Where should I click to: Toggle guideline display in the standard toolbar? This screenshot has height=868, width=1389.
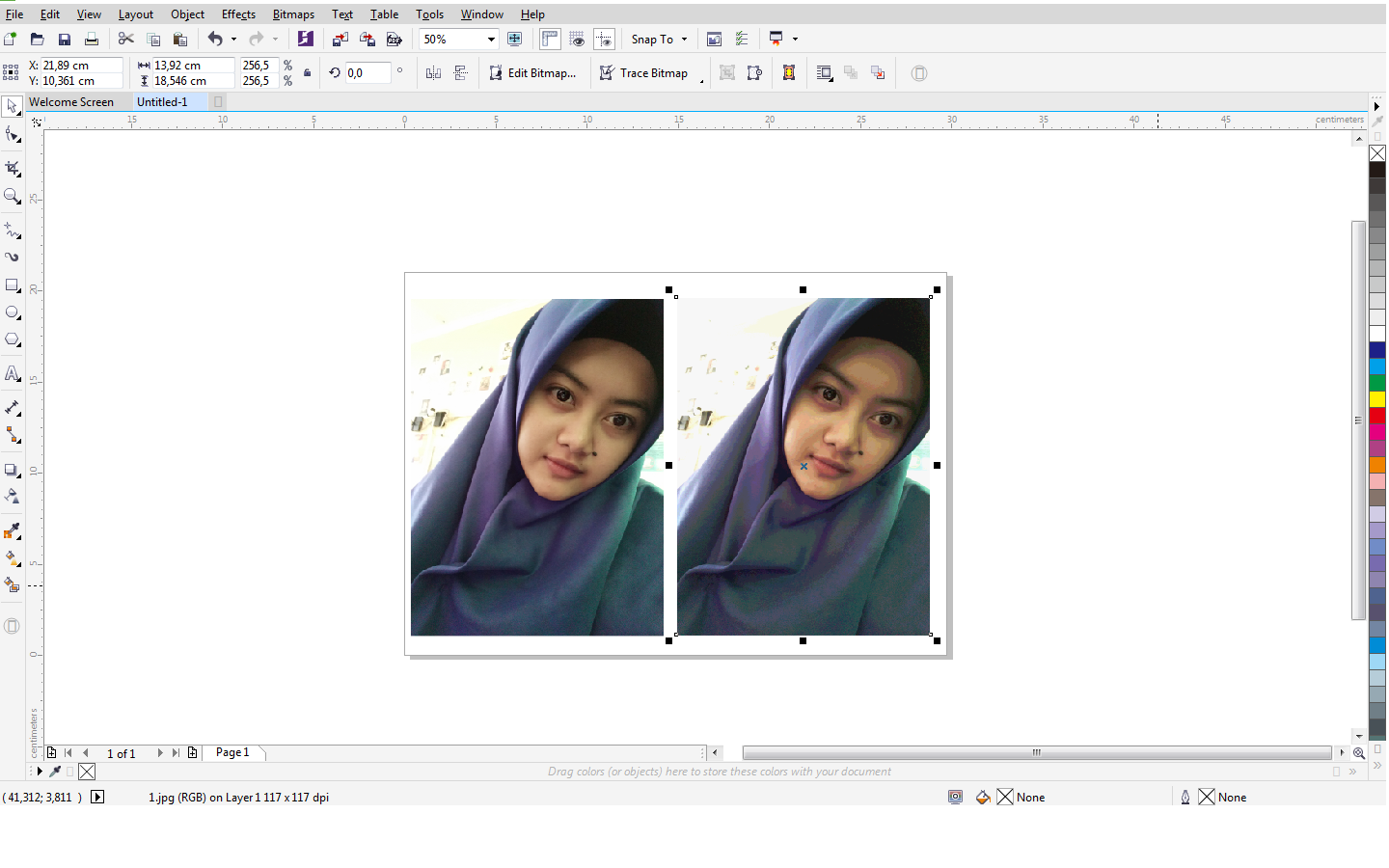pos(604,39)
